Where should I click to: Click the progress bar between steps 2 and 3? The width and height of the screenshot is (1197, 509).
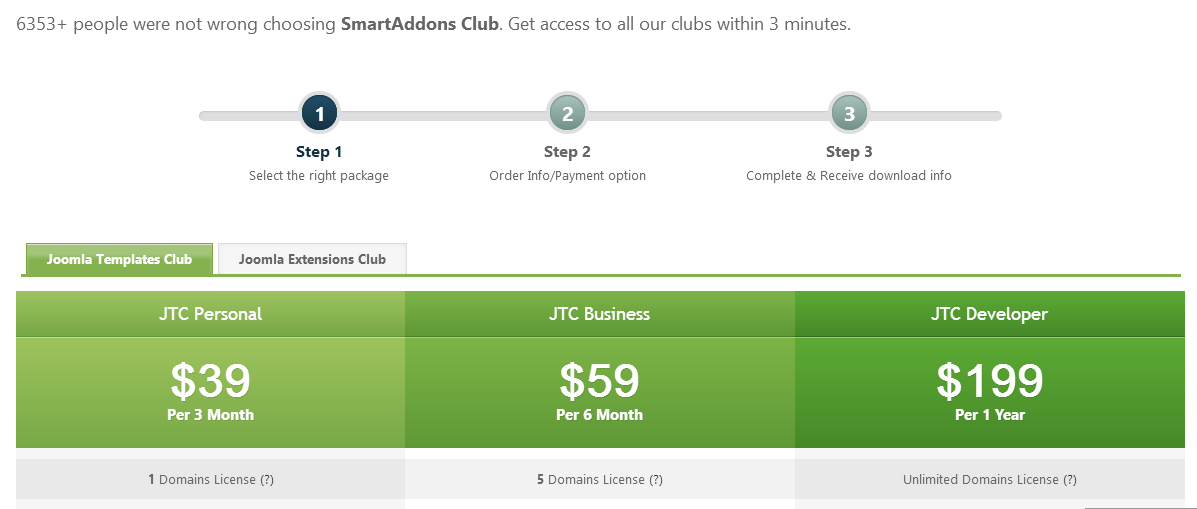[708, 116]
